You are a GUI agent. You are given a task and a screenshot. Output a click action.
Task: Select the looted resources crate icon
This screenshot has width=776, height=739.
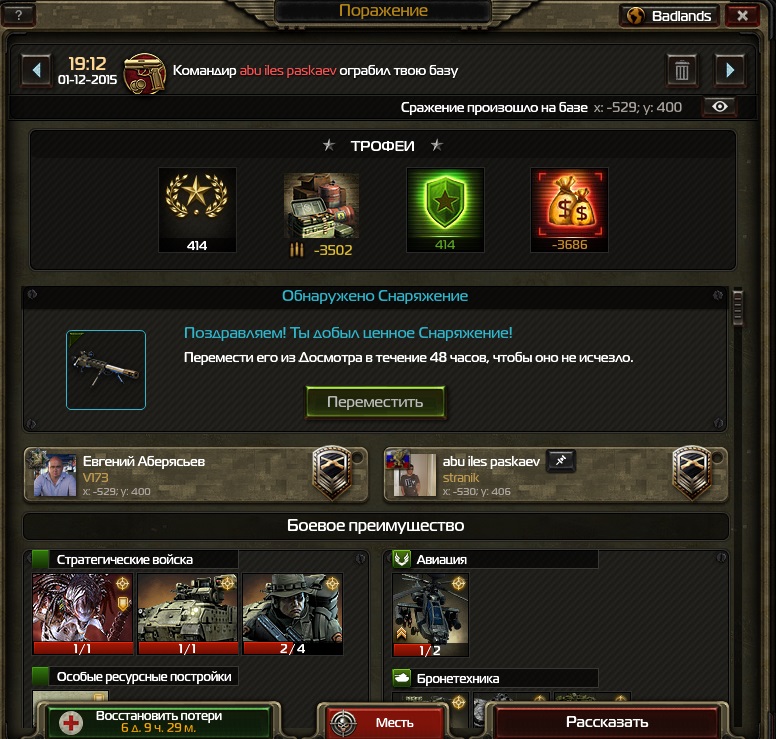click(x=321, y=206)
